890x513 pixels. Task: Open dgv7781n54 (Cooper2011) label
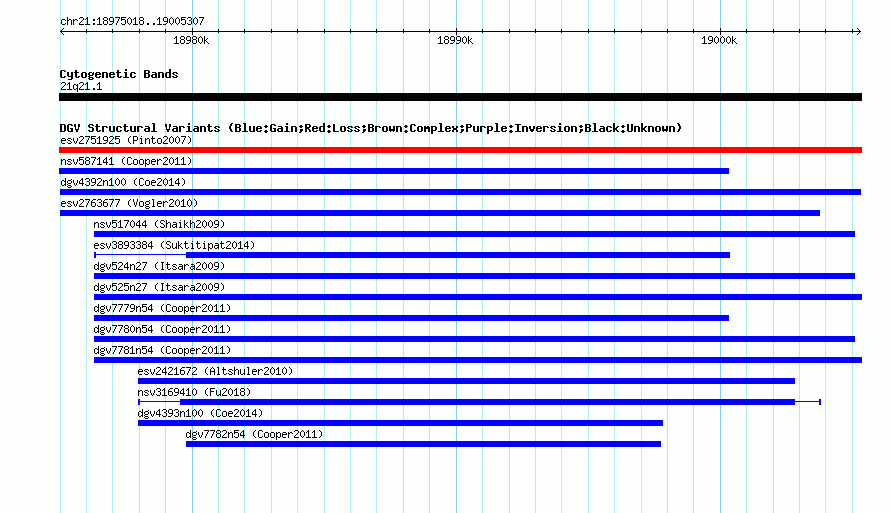(162, 350)
